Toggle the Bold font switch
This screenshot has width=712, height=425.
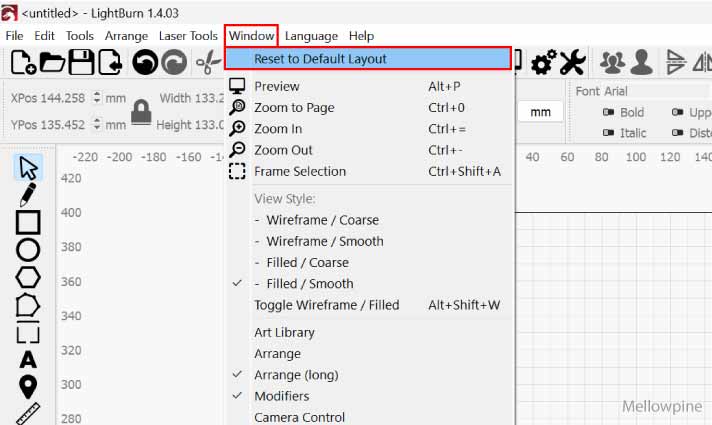608,113
